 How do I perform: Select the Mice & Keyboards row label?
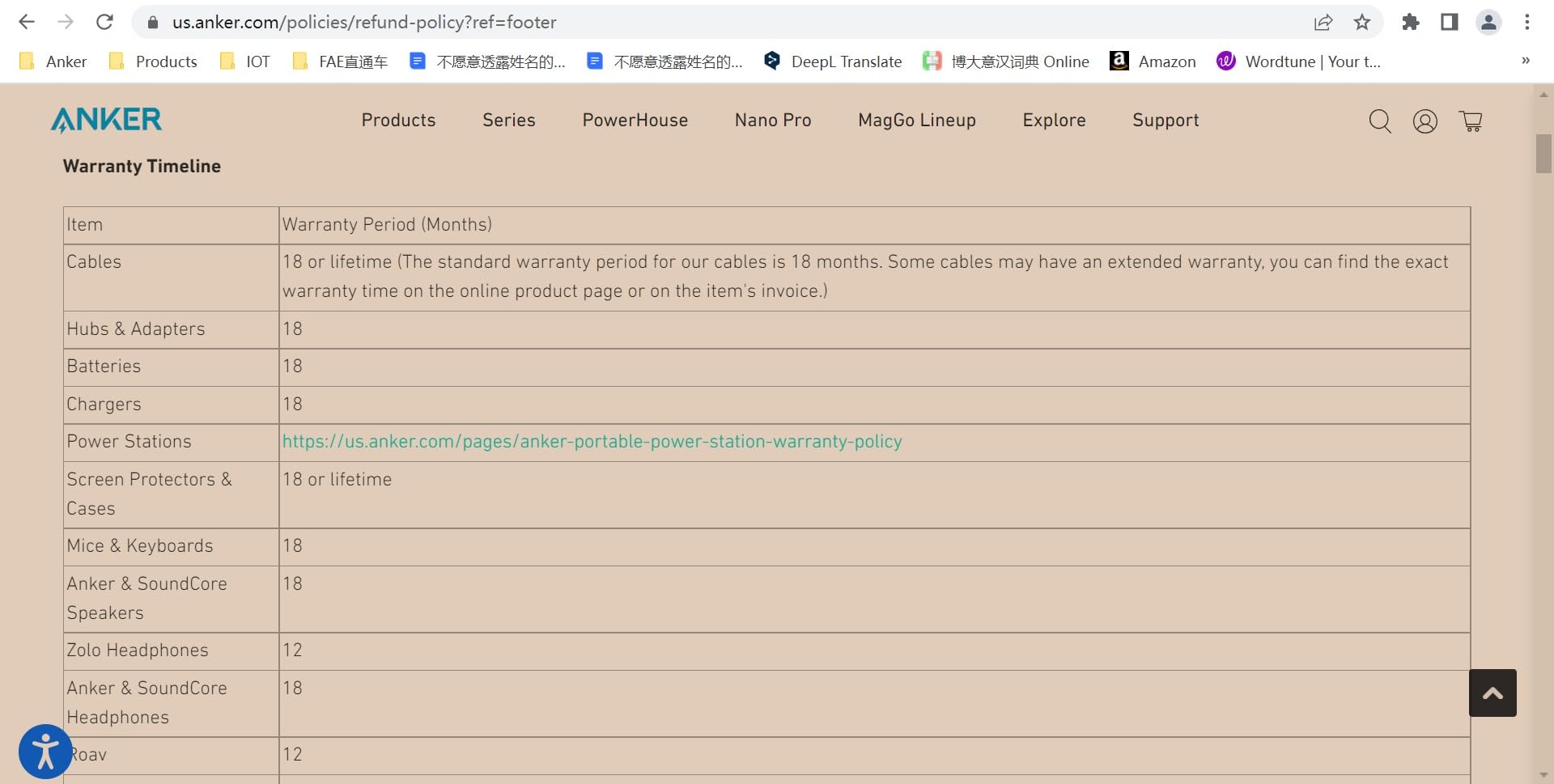(x=140, y=546)
